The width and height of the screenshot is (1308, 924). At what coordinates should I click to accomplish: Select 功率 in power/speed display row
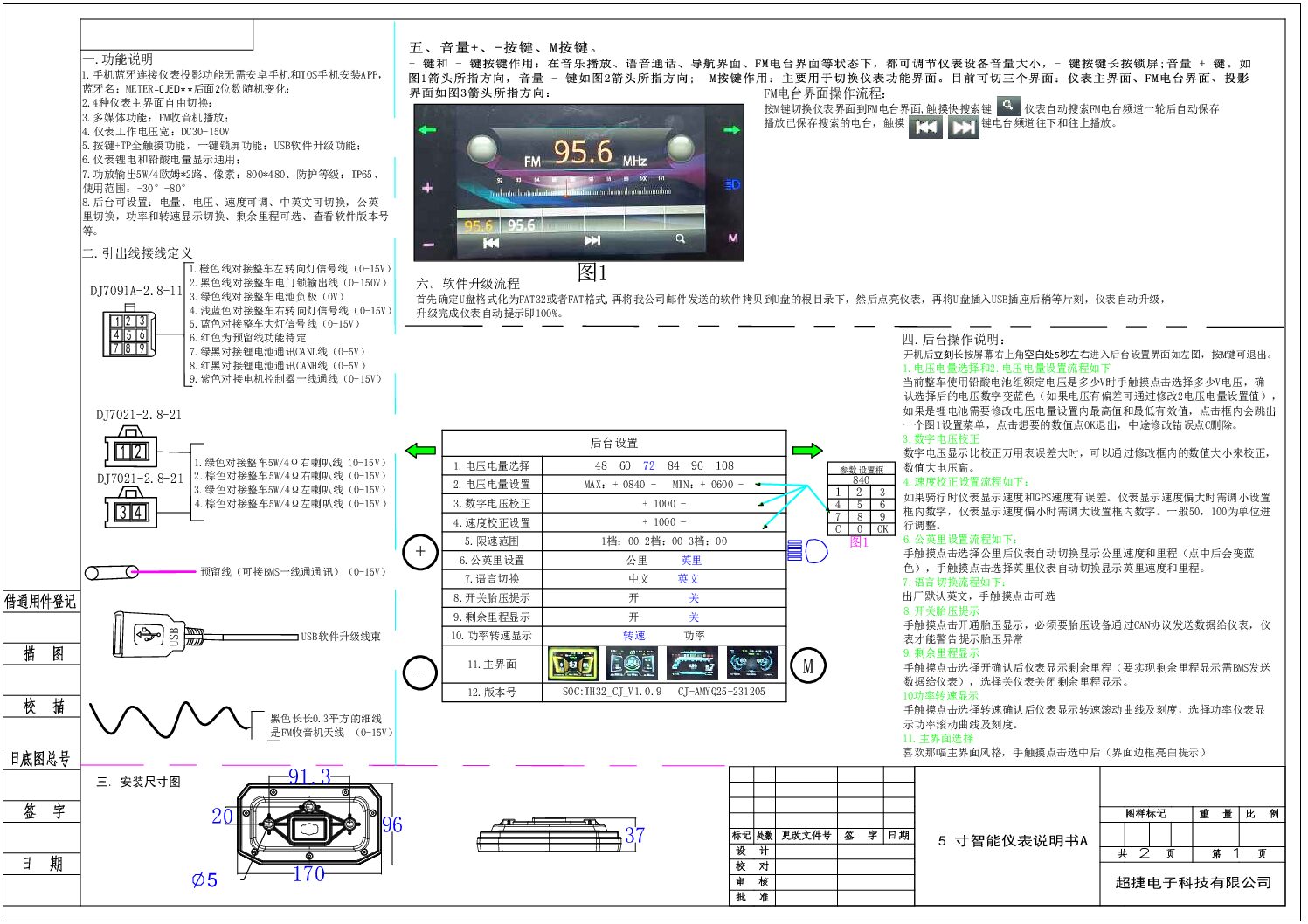click(694, 636)
